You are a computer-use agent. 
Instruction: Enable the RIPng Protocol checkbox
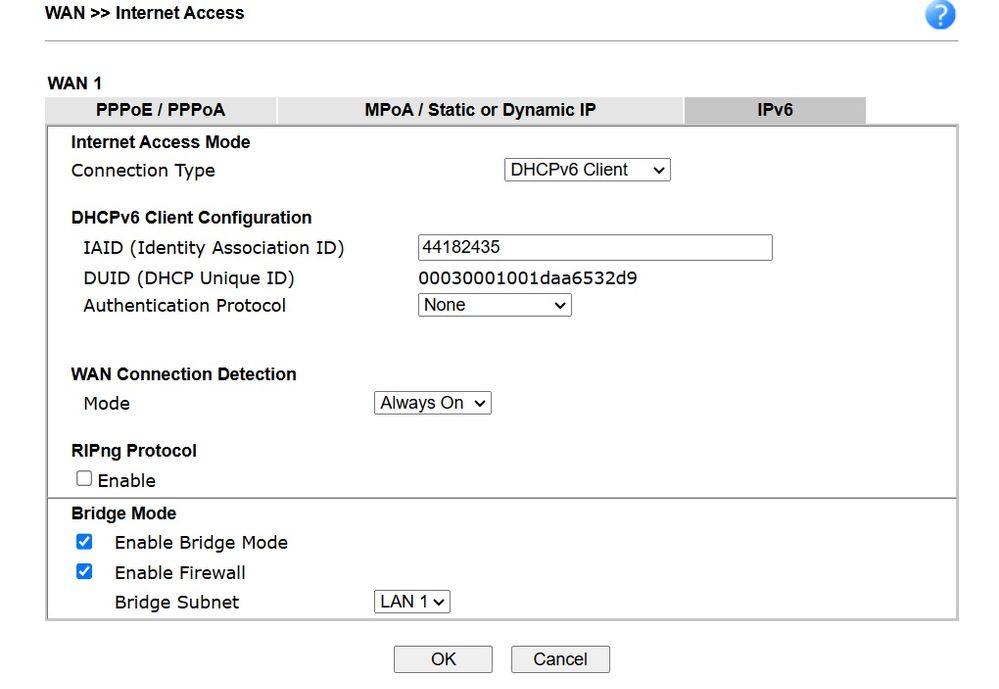(x=84, y=479)
